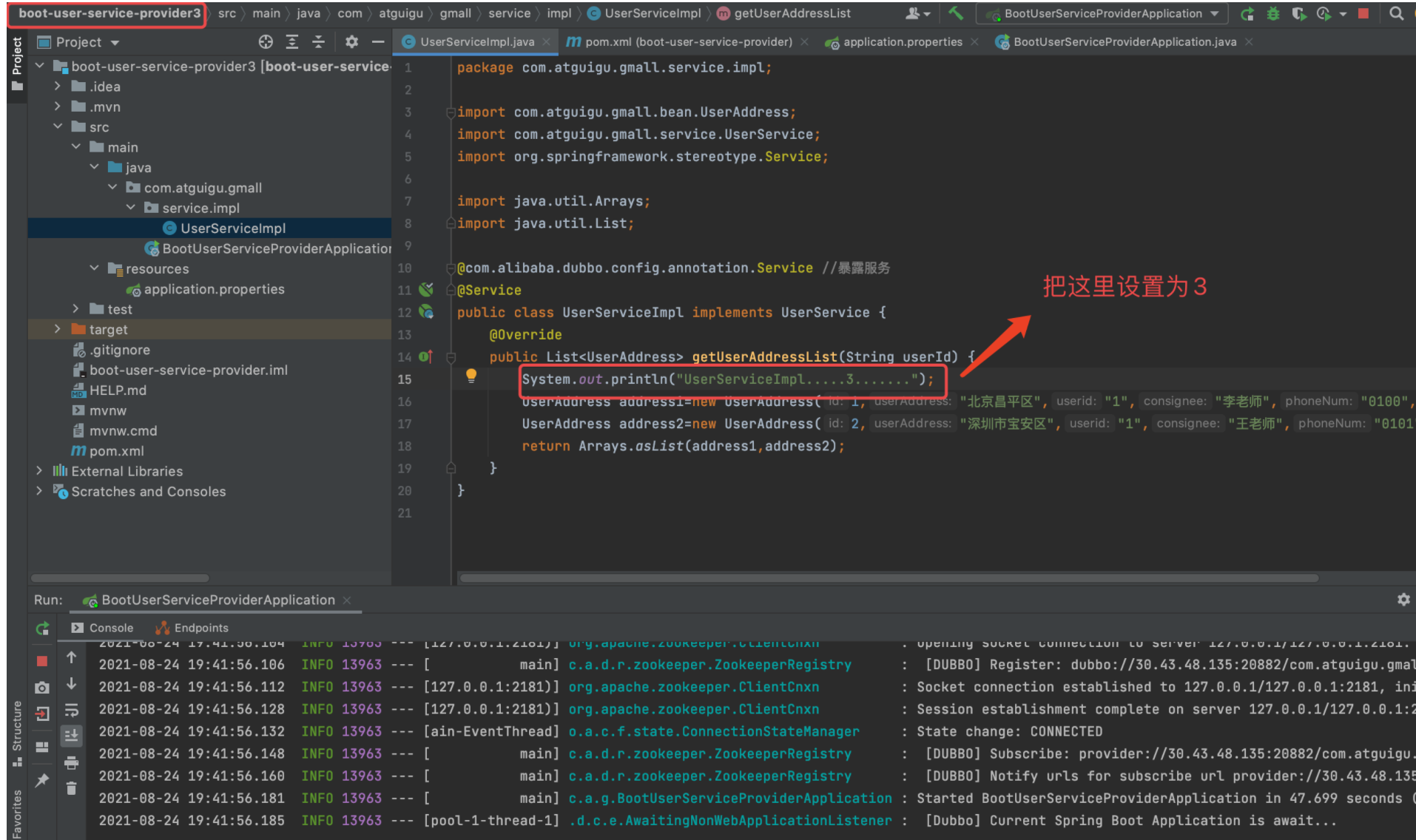Image resolution: width=1416 pixels, height=840 pixels.
Task: Expand External Libraries node
Action: [40, 471]
